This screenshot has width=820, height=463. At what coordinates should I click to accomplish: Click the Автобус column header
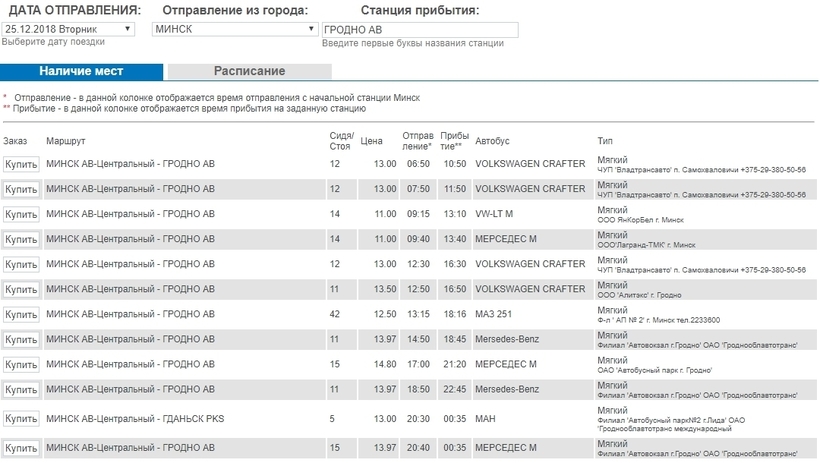(492, 141)
